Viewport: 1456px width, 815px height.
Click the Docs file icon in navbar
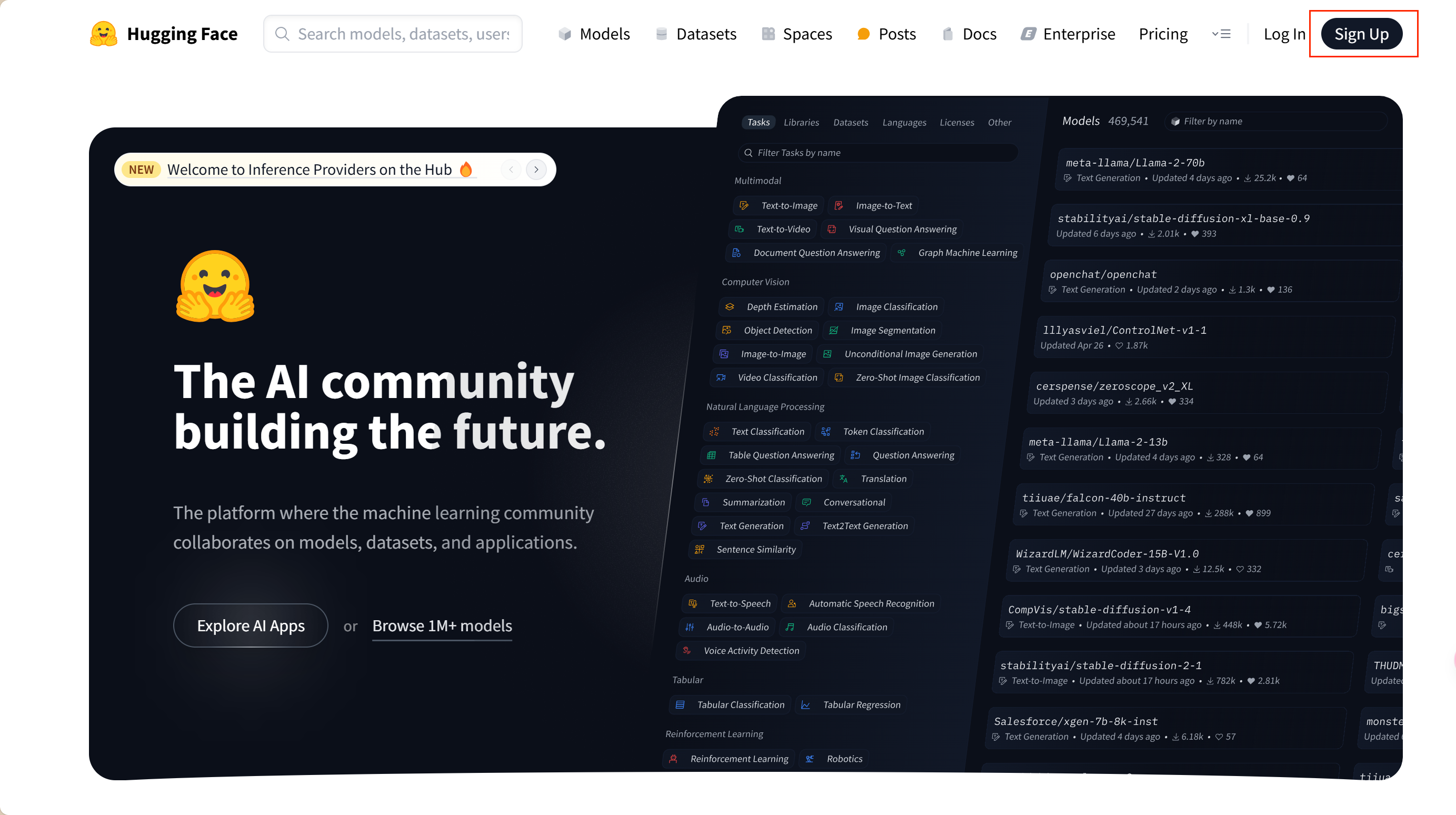click(948, 34)
